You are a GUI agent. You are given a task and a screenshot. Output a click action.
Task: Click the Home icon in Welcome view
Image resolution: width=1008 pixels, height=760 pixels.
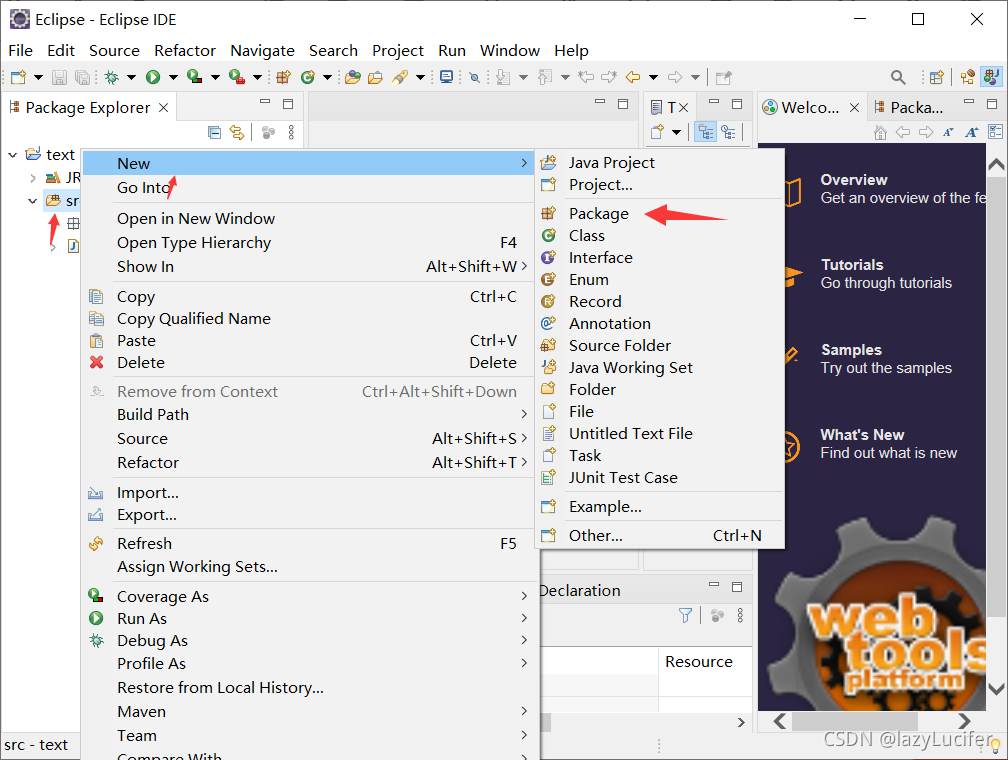(881, 132)
